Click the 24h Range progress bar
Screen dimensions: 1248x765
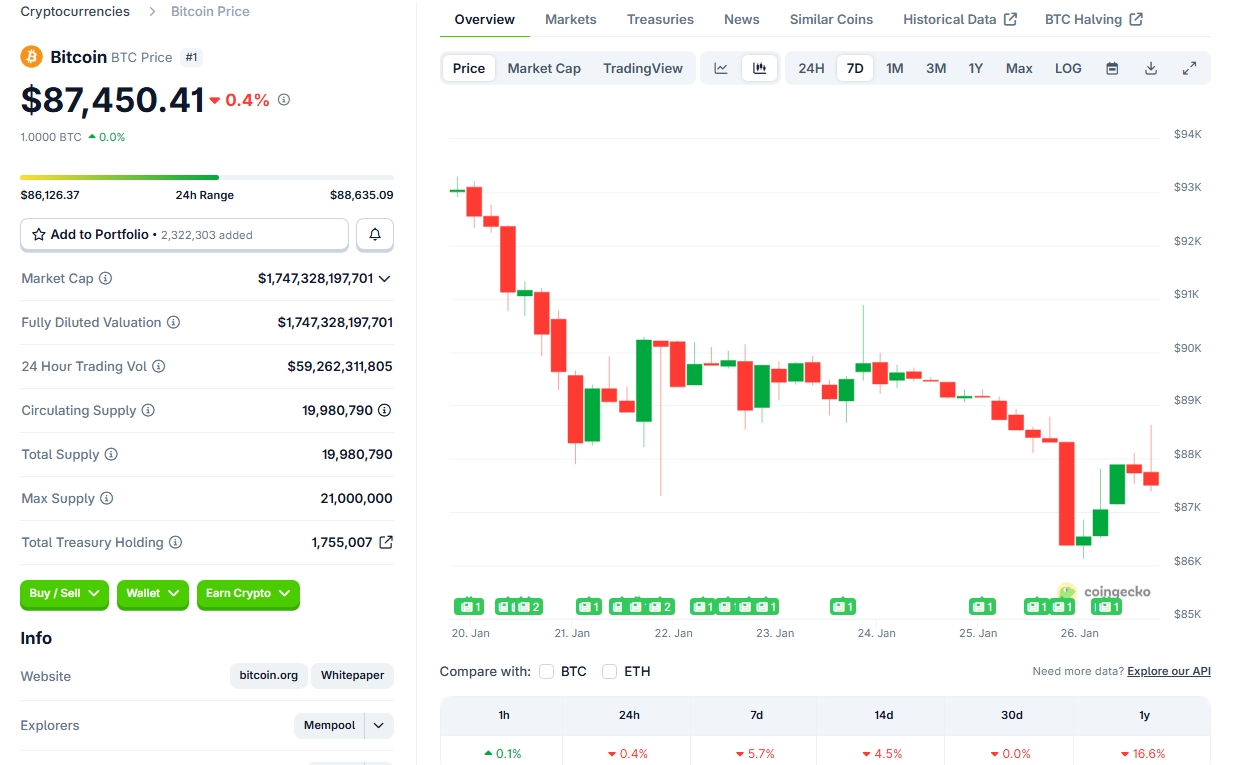(207, 177)
